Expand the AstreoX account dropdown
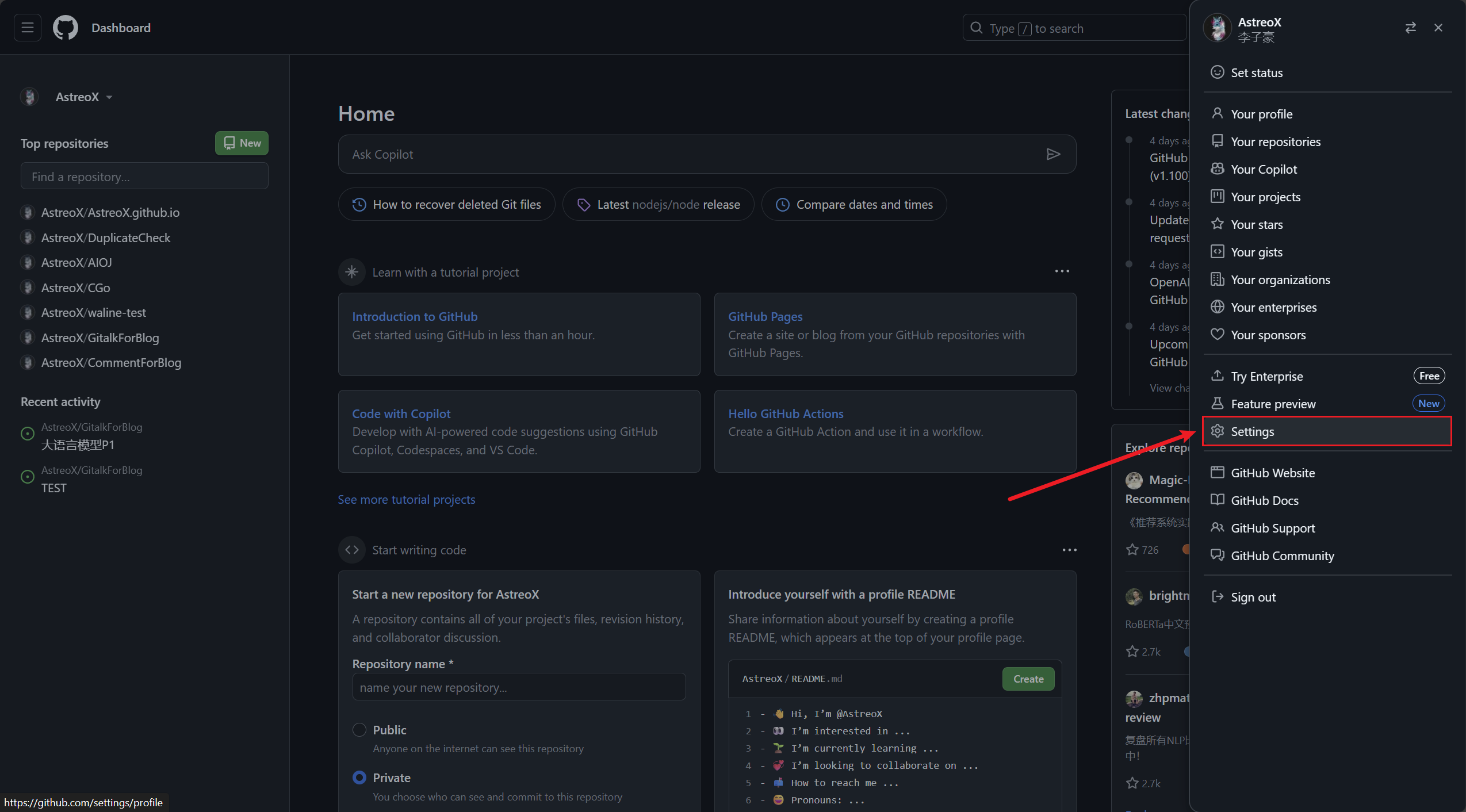The image size is (1466, 812). click(84, 97)
